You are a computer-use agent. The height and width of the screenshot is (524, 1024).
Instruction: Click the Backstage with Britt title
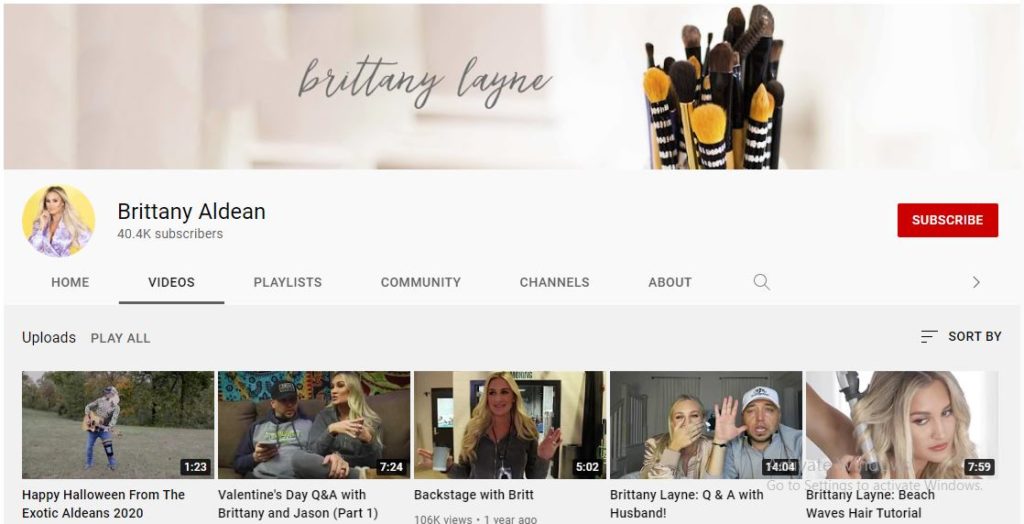[x=473, y=495]
